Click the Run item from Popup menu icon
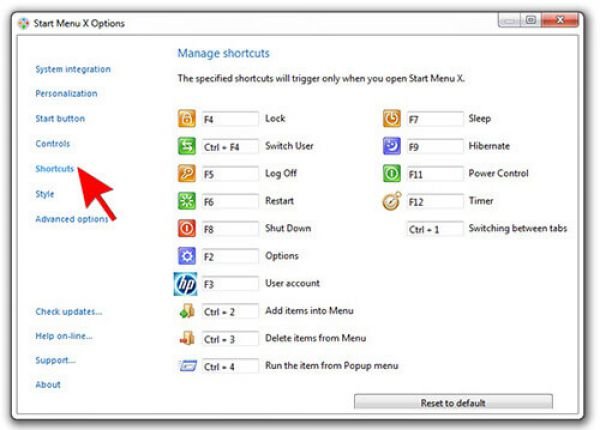 (188, 366)
